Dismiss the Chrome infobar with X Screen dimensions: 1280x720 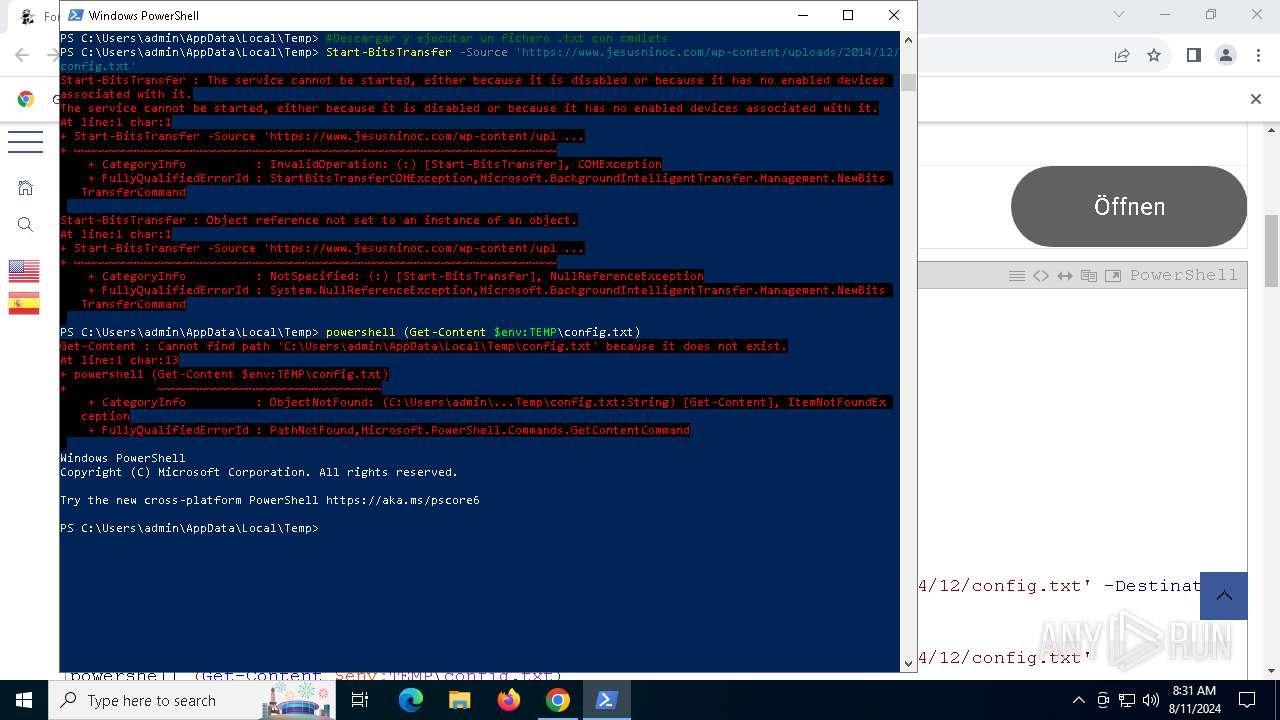coord(1256,99)
